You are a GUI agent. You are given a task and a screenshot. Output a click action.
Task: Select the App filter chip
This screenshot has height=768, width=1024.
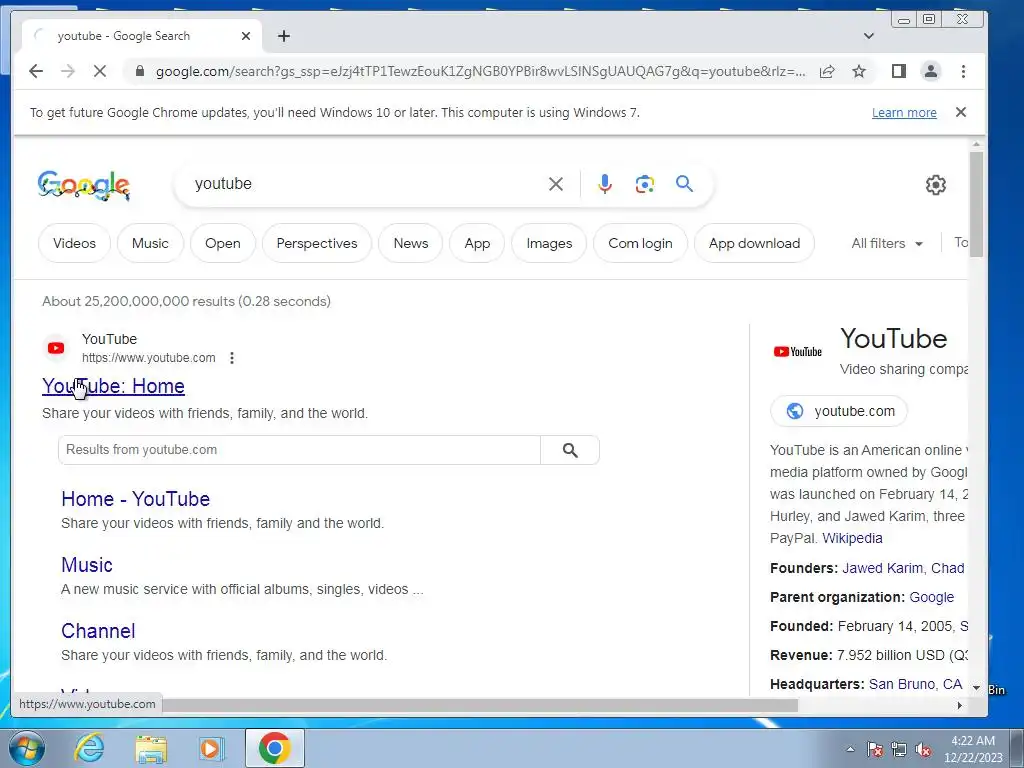pos(477,243)
